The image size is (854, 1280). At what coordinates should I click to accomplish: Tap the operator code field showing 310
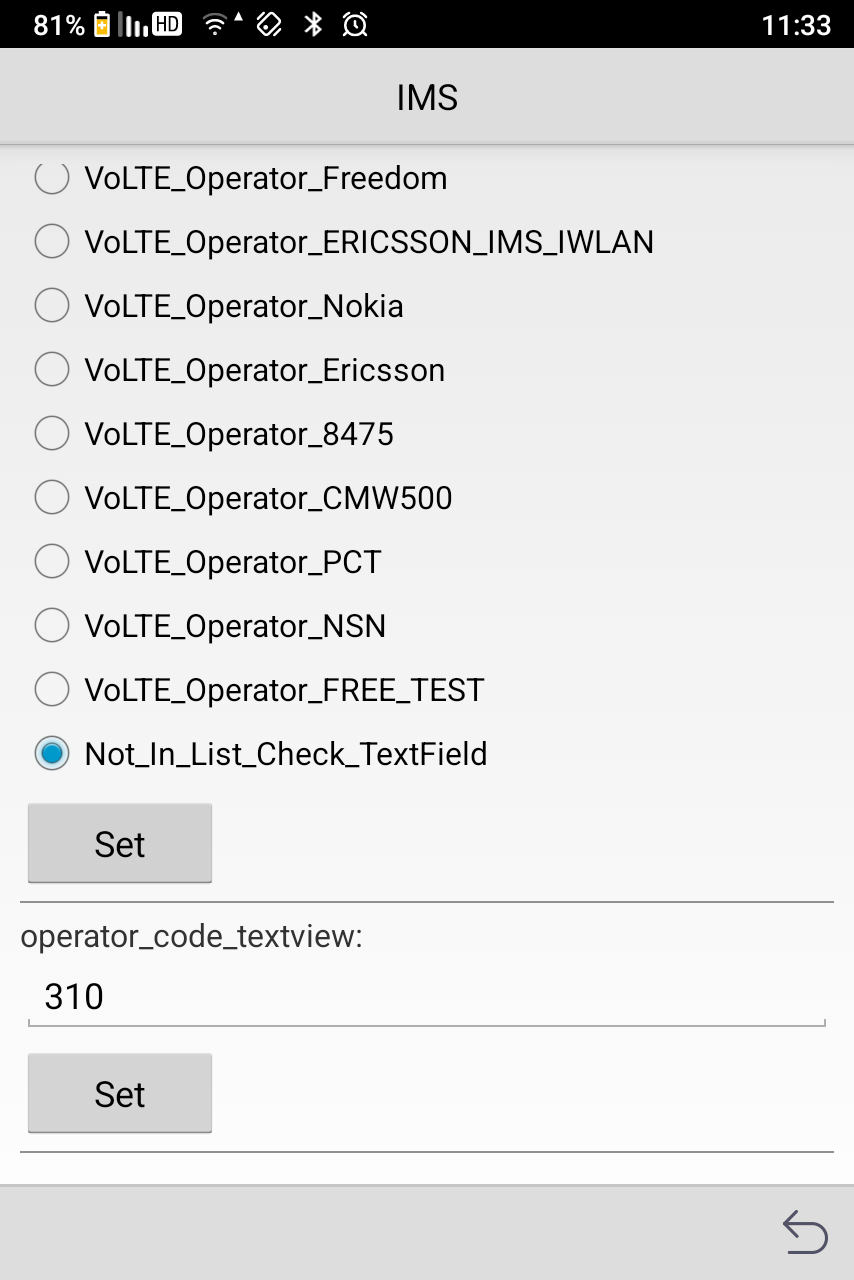pos(427,996)
